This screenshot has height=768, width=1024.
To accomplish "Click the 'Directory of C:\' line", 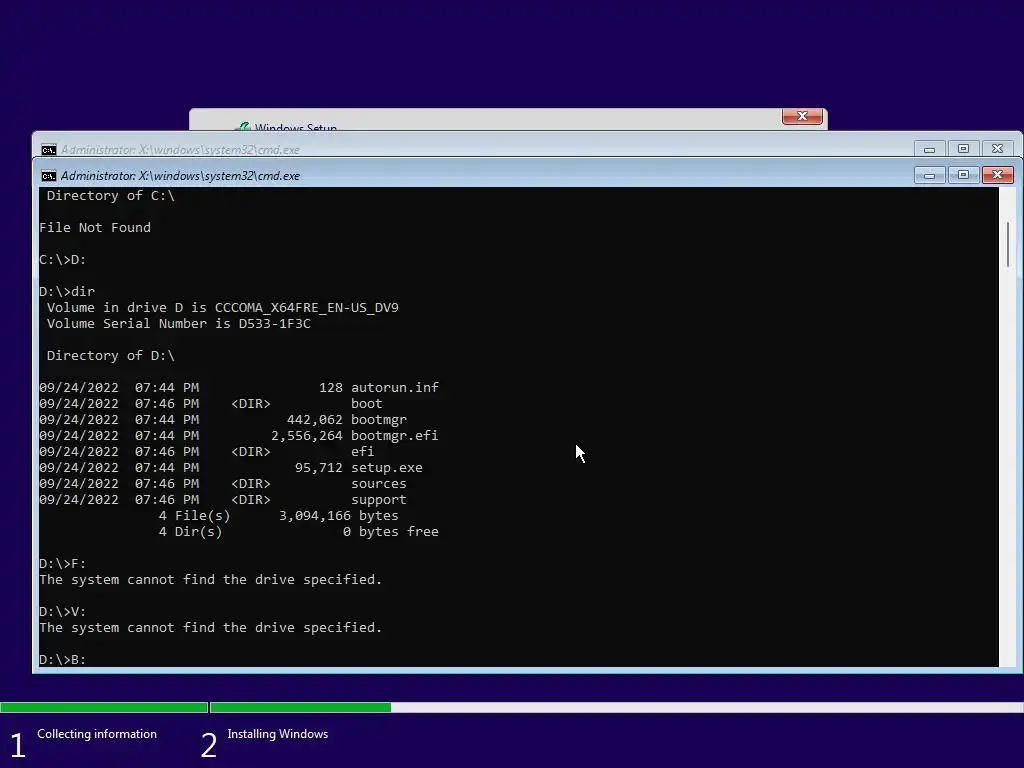I will point(110,196).
